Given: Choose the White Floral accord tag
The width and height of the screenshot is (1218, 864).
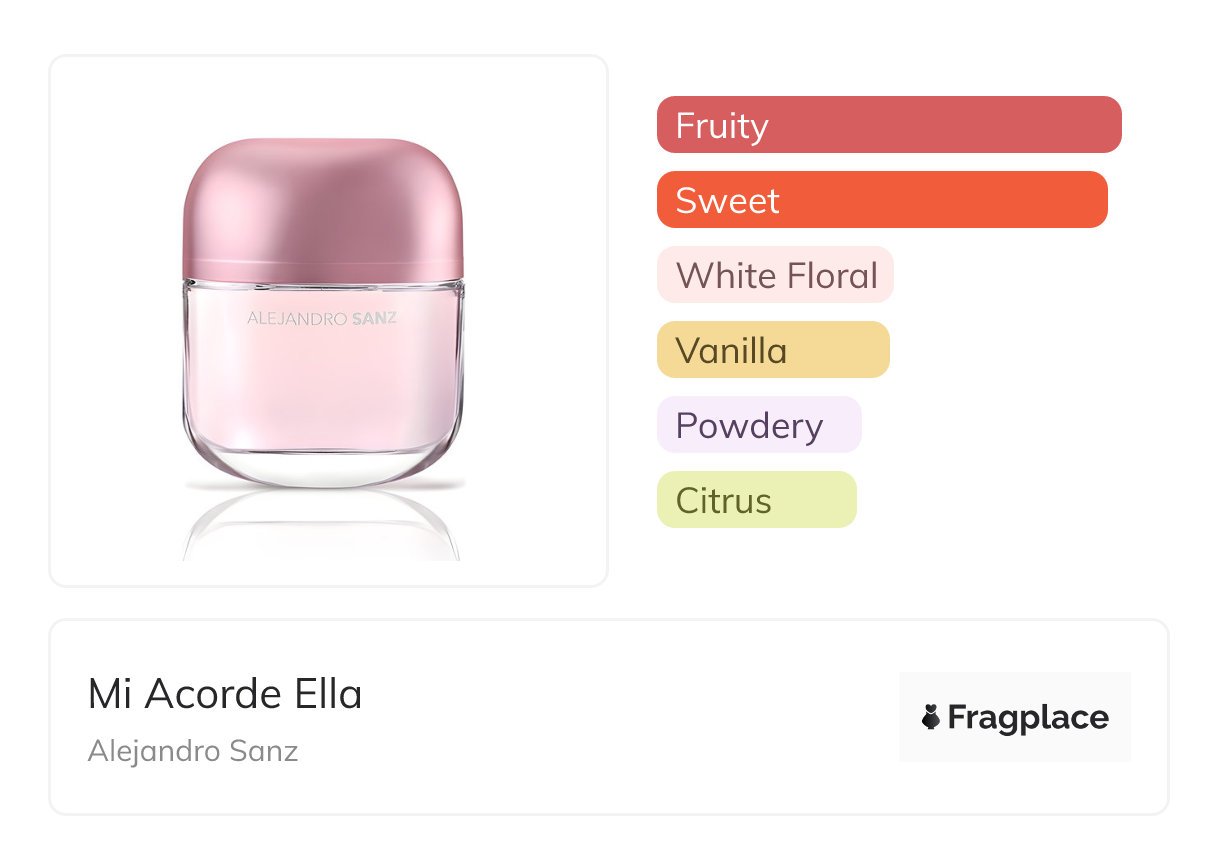Looking at the screenshot, I should click(775, 275).
